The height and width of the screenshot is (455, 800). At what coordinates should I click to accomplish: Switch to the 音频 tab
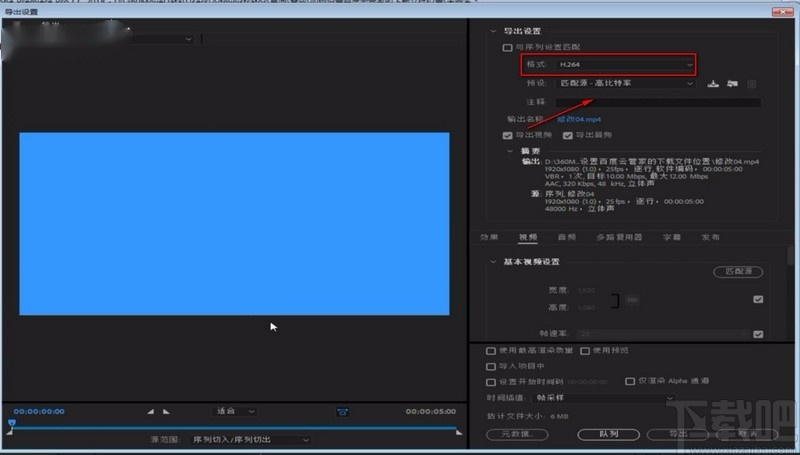pos(566,237)
